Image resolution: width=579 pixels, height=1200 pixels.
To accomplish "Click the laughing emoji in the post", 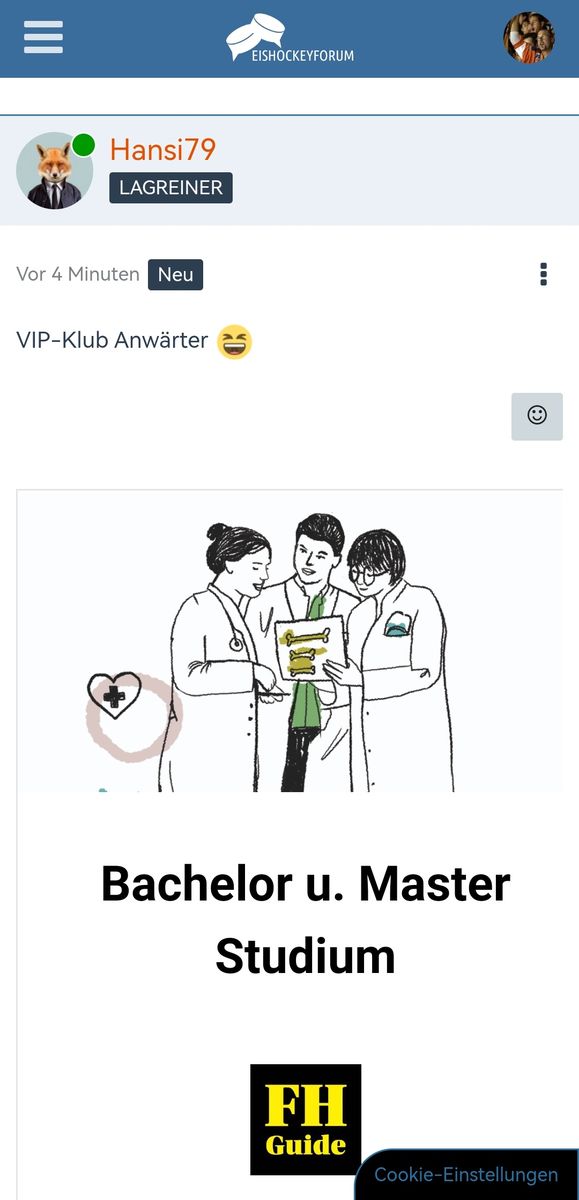I will pyautogui.click(x=235, y=341).
